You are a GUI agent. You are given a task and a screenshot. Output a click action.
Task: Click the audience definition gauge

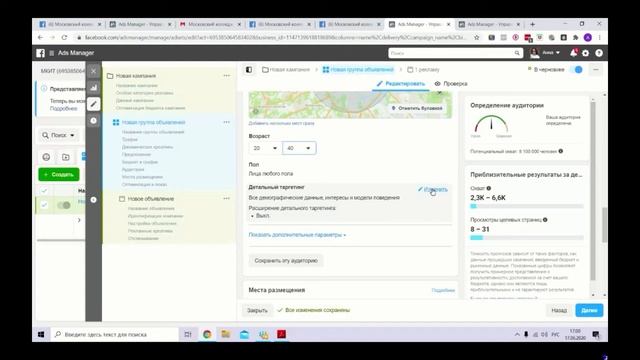coord(491,124)
